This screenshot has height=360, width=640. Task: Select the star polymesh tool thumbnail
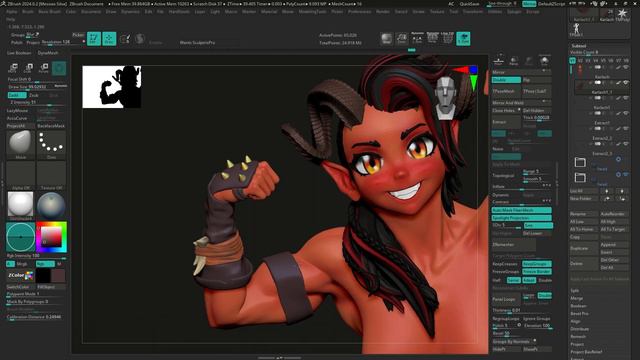point(622,13)
